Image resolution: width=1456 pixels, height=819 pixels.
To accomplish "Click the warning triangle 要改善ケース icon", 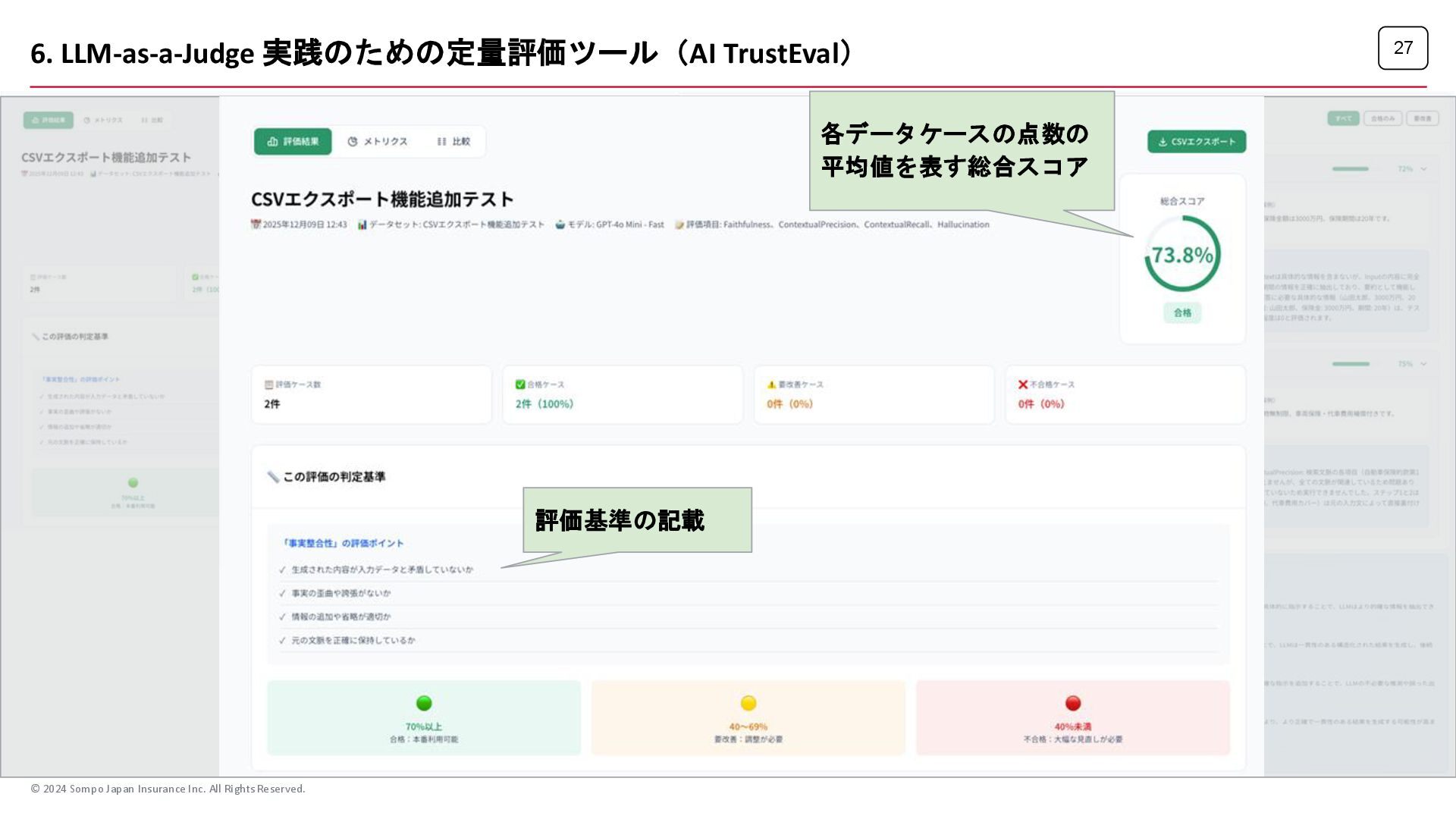I will click(x=771, y=384).
